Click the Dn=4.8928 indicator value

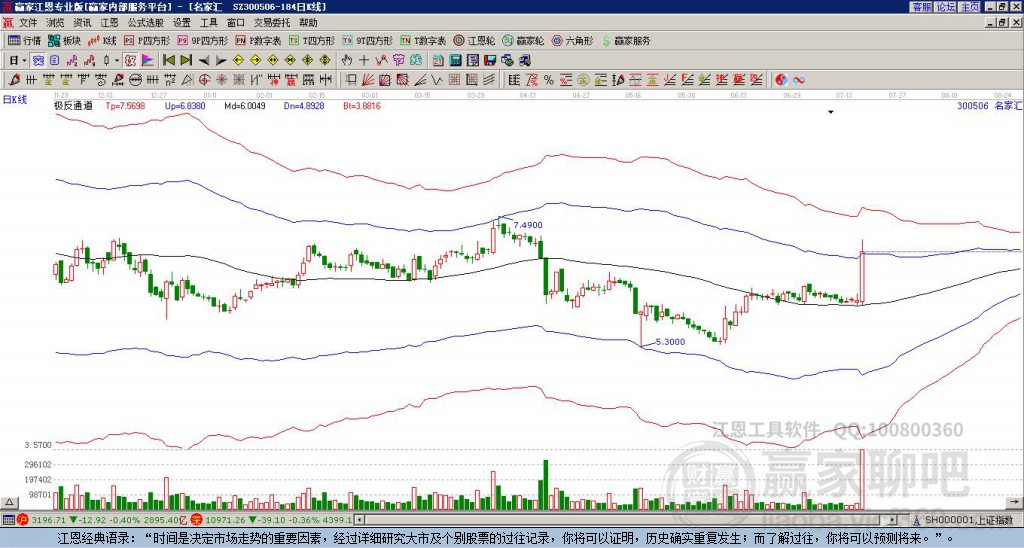pos(304,106)
